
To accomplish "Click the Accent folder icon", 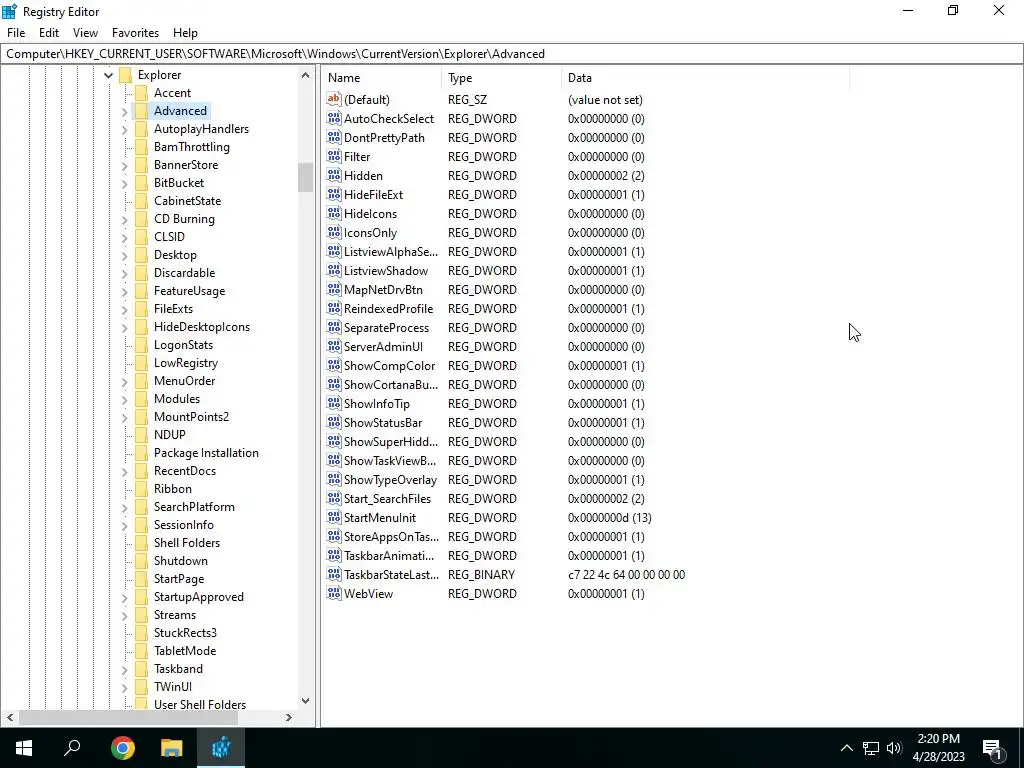I will (x=141, y=93).
